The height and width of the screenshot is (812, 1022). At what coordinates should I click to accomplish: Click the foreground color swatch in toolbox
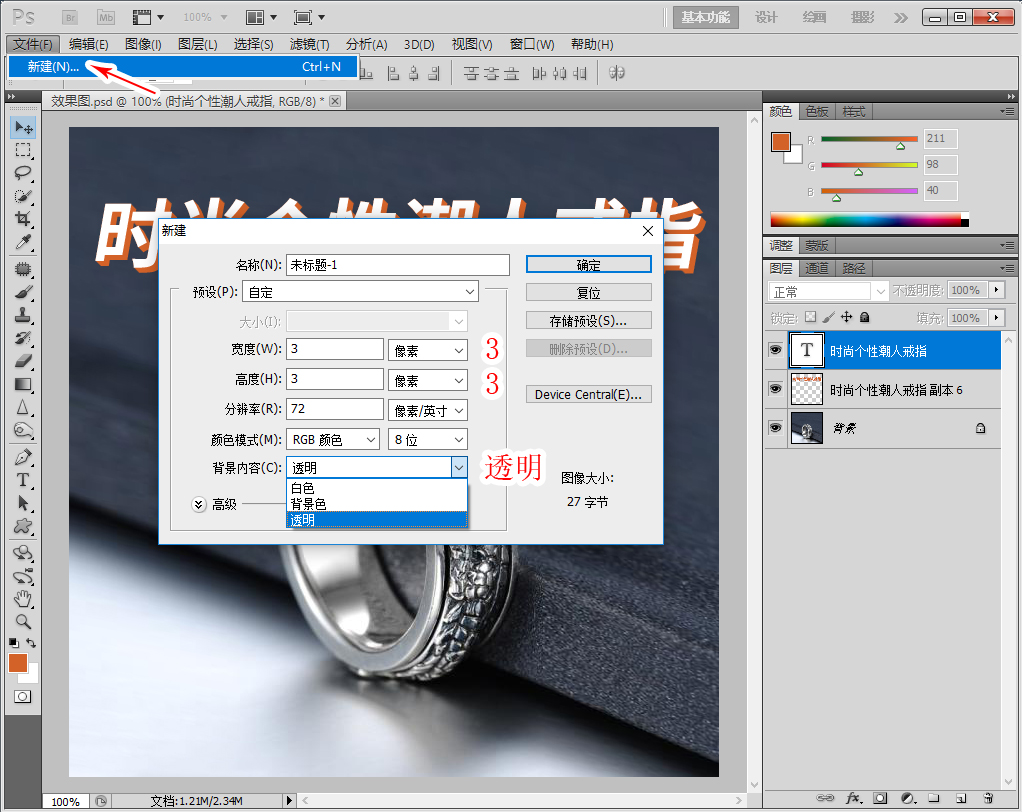click(x=18, y=663)
